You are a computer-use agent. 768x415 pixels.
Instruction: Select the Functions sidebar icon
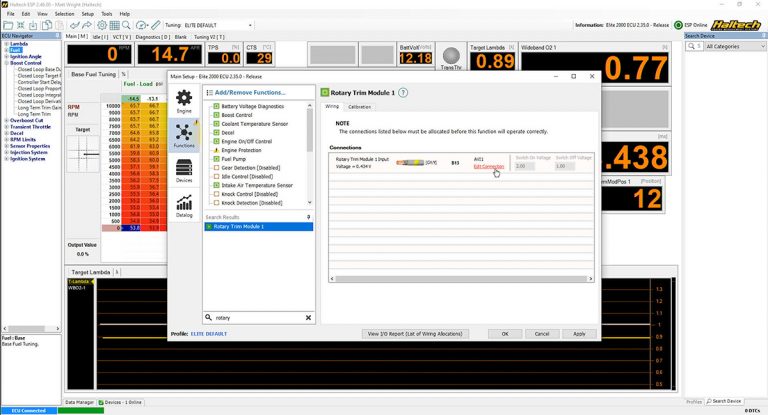[184, 136]
